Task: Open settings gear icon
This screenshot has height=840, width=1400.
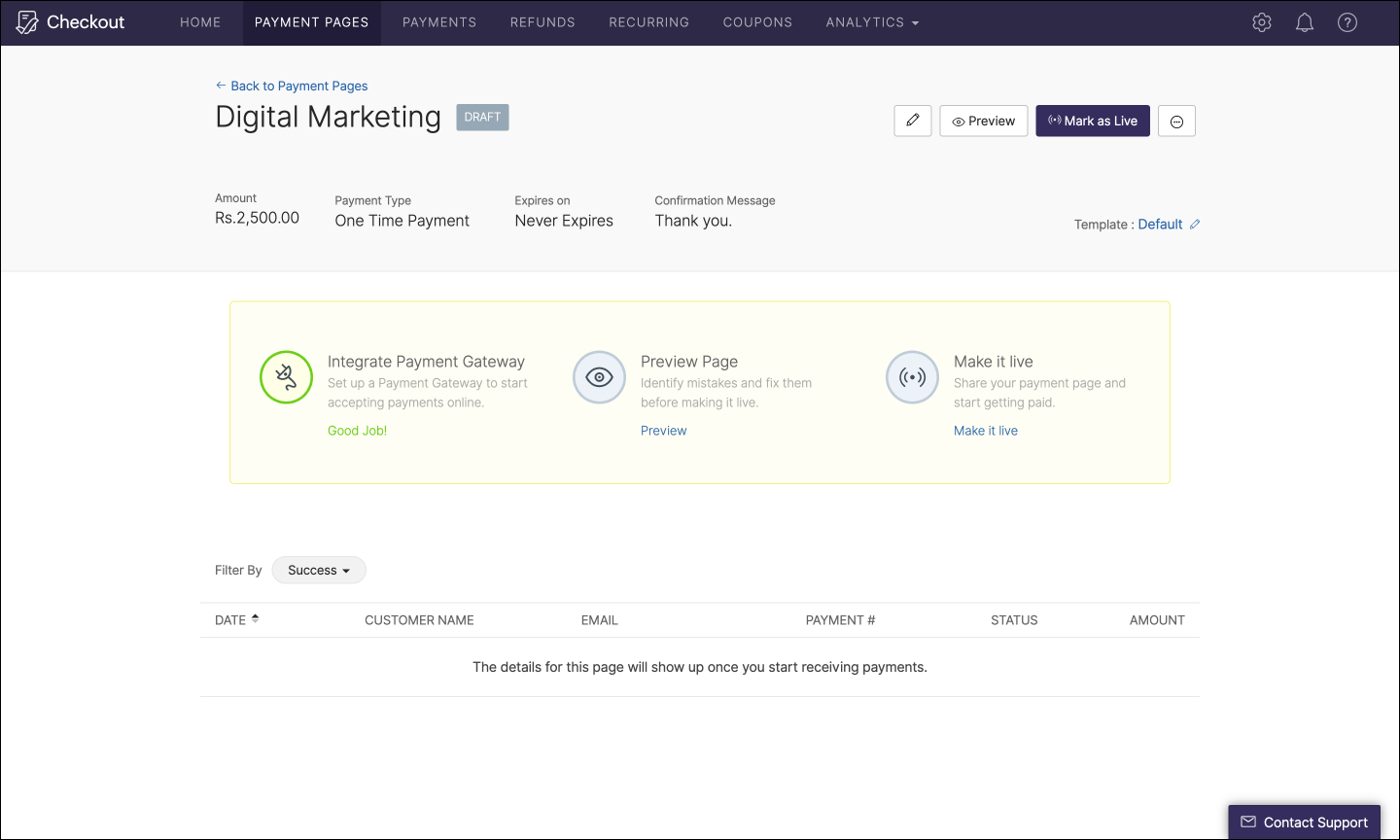Action: pyautogui.click(x=1262, y=22)
